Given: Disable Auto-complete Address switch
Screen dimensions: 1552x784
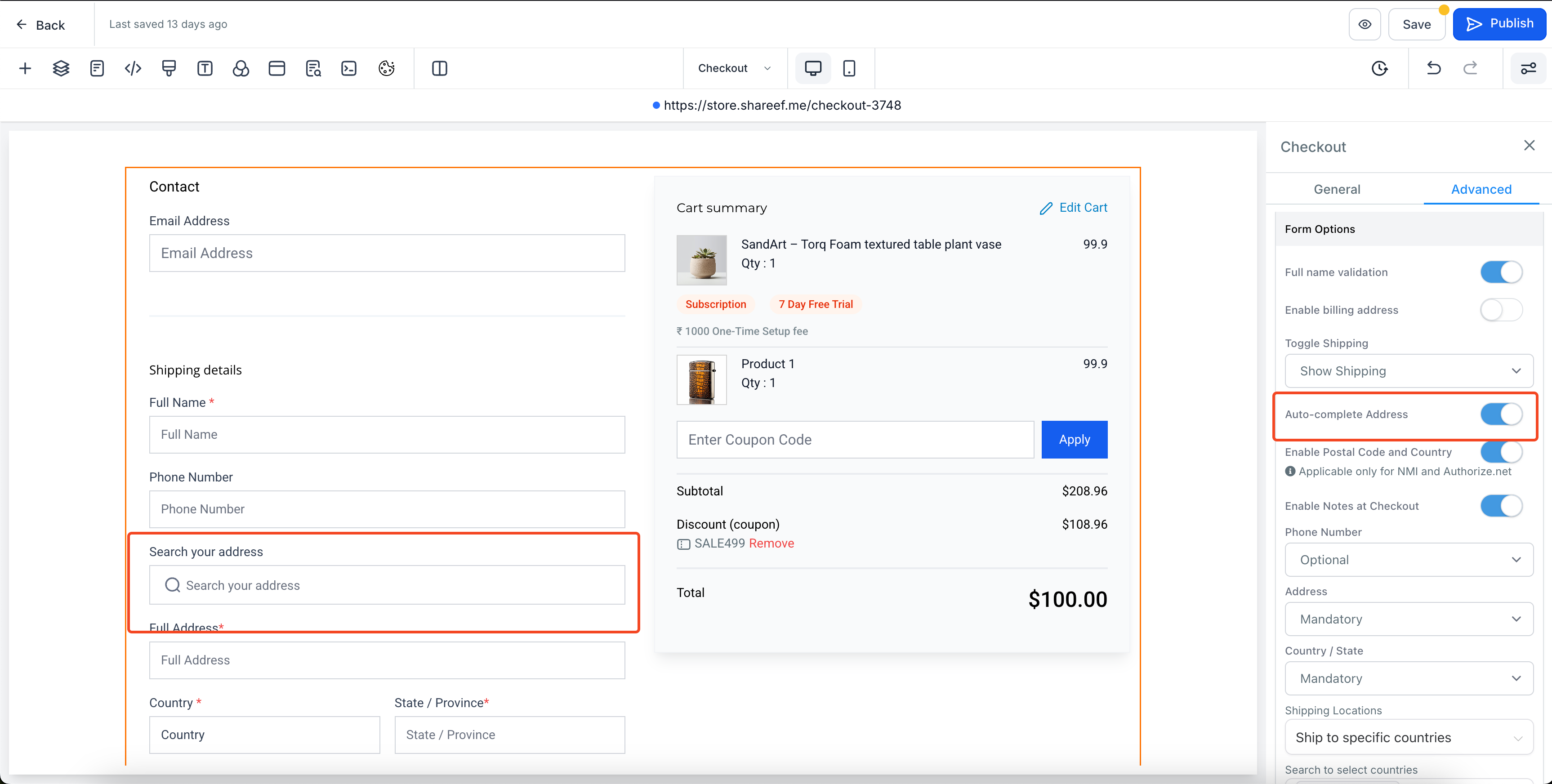Looking at the screenshot, I should (x=1501, y=414).
